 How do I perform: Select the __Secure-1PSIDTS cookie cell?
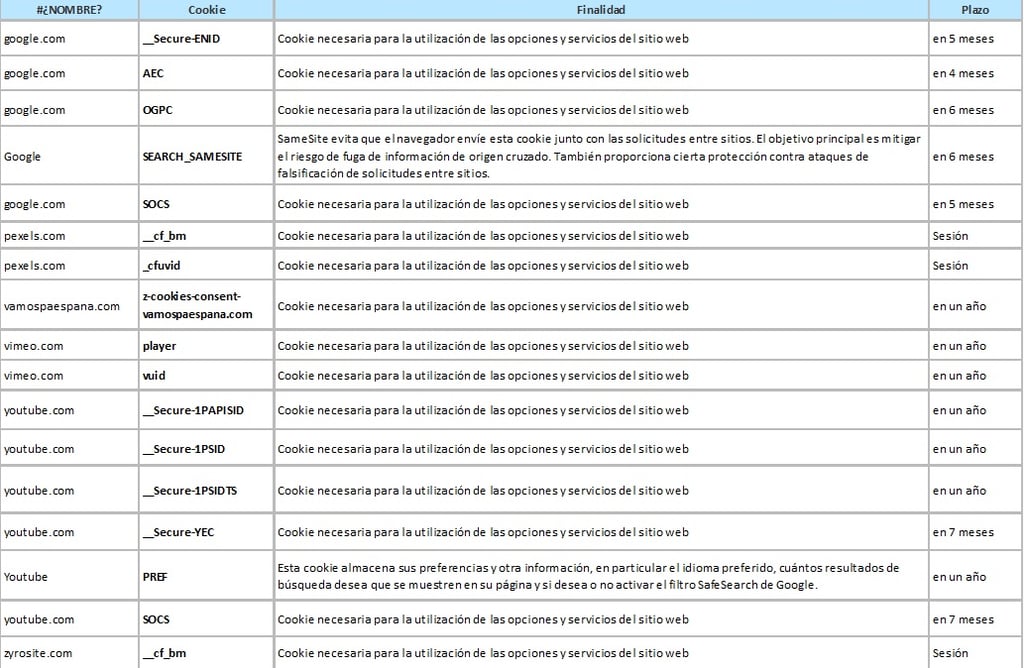pyautogui.click(x=206, y=490)
